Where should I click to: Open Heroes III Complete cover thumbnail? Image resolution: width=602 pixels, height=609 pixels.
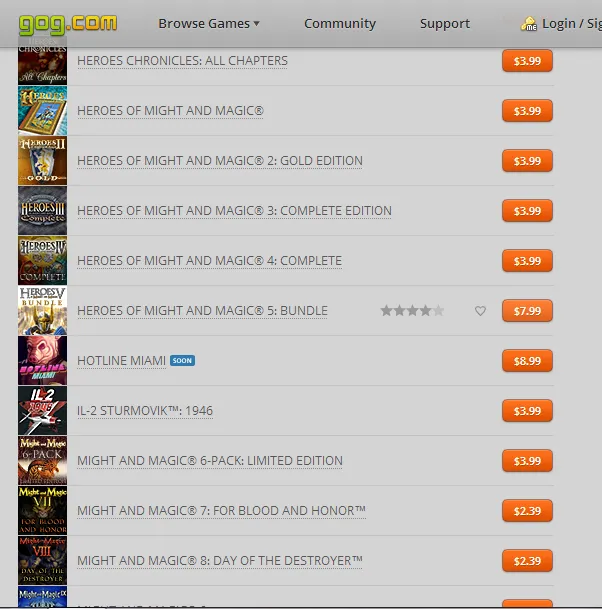(42, 211)
